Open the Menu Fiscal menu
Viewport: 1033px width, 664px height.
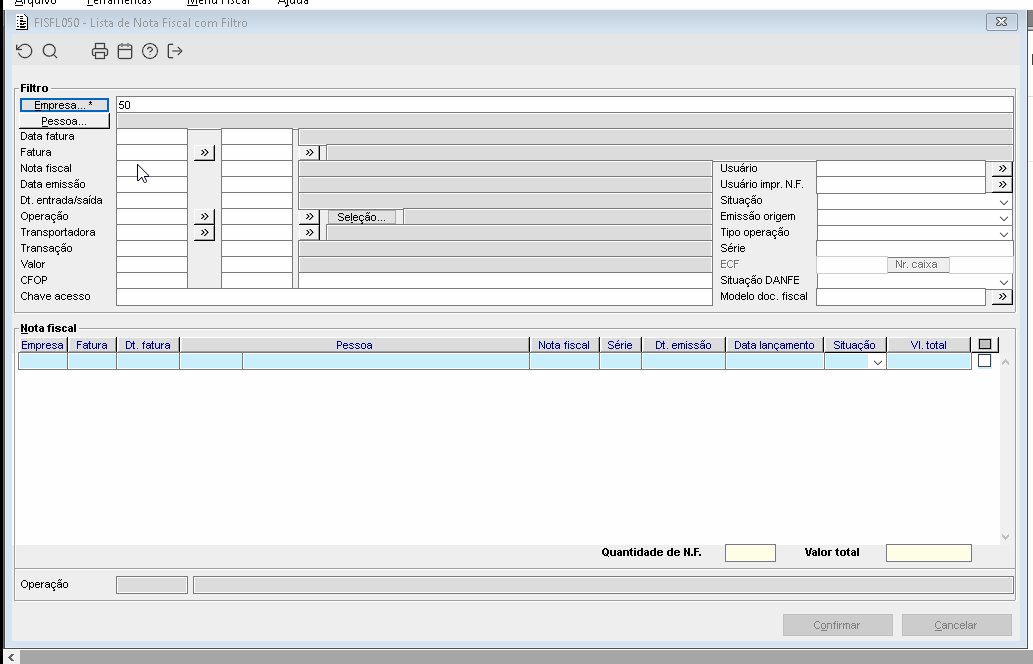(x=218, y=2)
